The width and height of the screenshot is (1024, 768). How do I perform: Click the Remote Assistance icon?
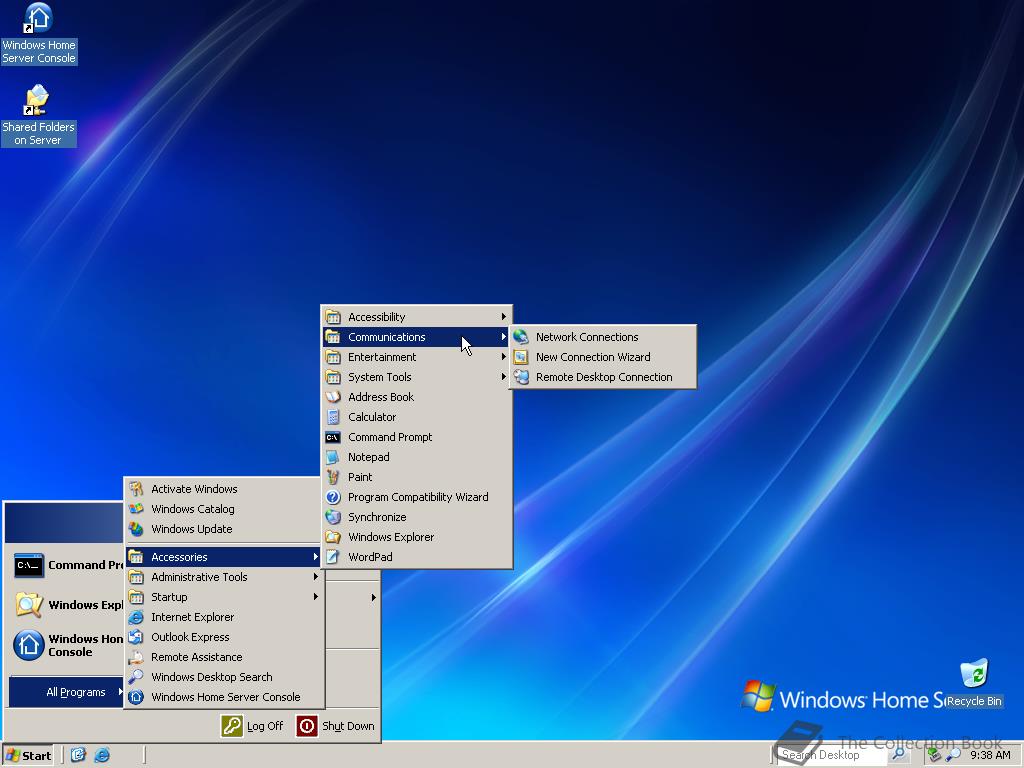coord(136,657)
